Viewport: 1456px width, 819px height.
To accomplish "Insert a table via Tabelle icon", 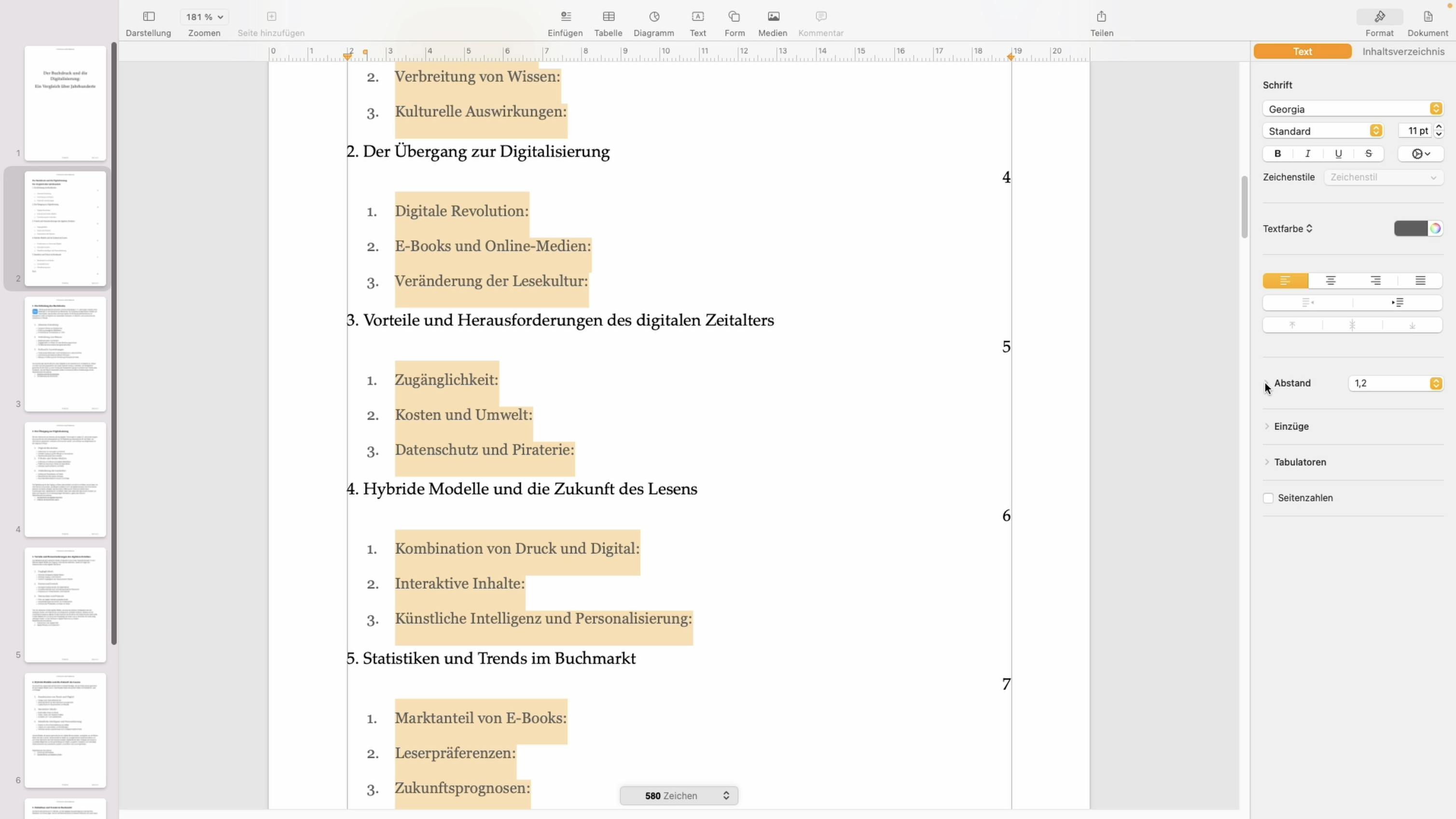I will click(608, 17).
